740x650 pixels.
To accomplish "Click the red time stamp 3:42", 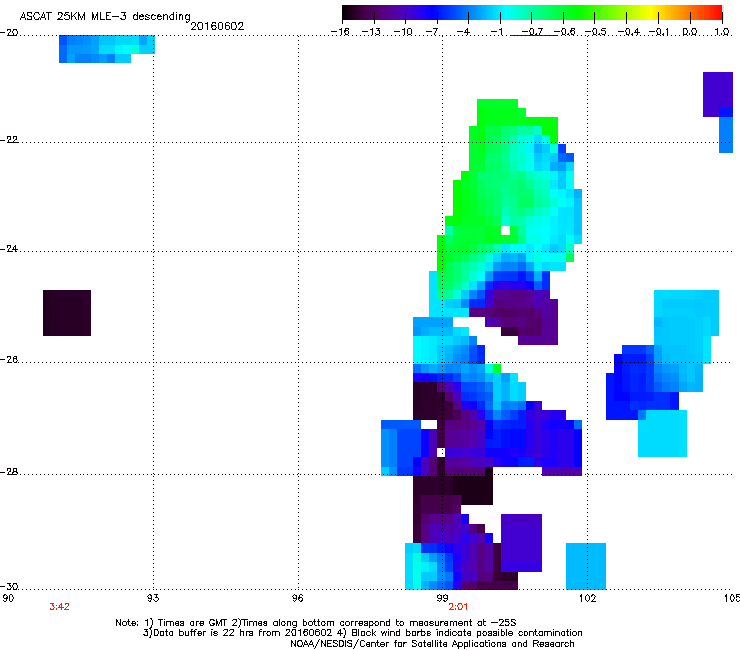I will (59, 607).
